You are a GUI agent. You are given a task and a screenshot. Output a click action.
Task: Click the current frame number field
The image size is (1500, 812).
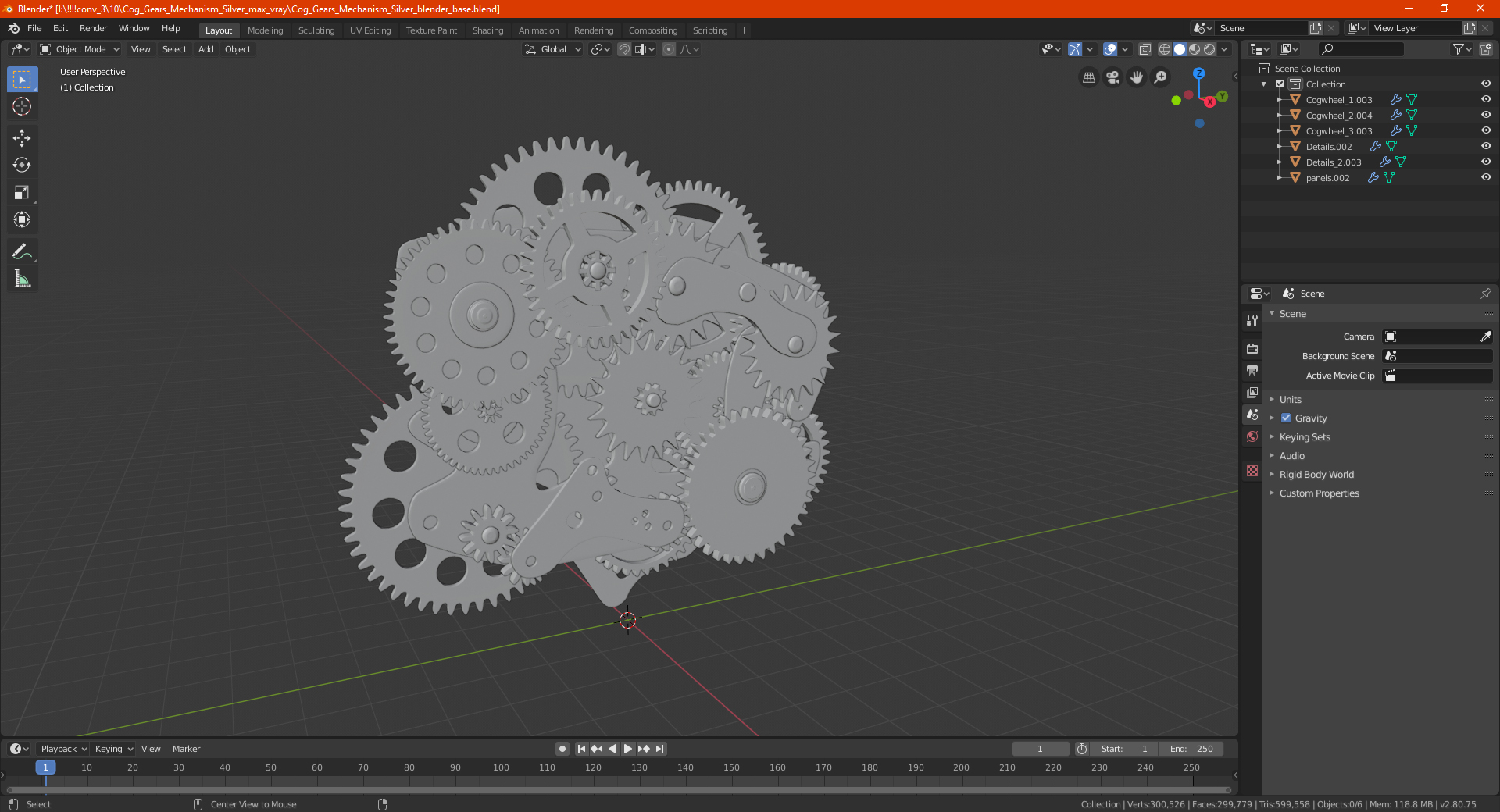tap(1040, 749)
